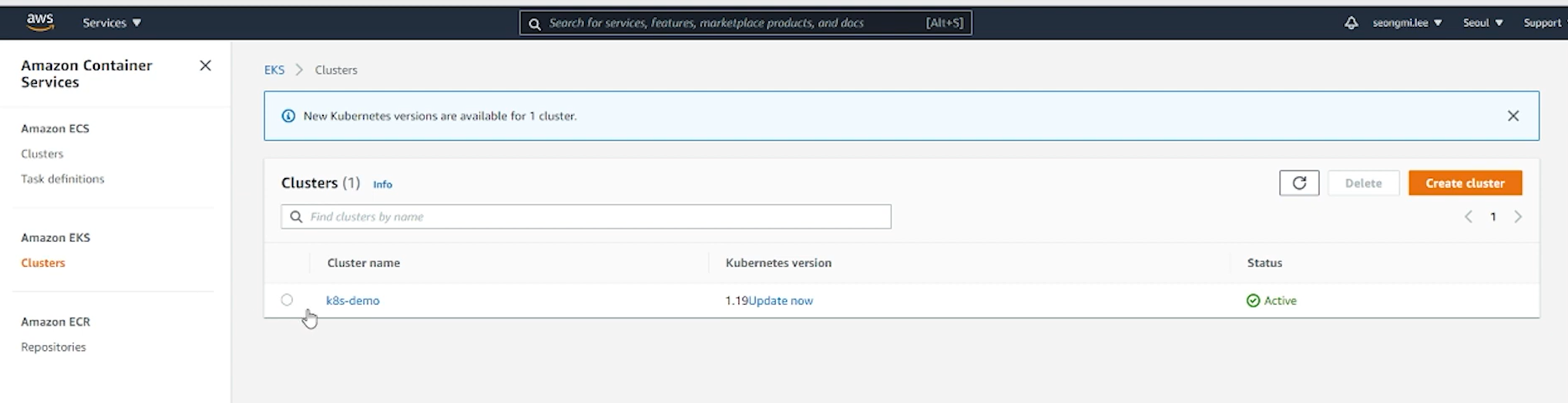The height and width of the screenshot is (403, 1568).
Task: Click the top search bar magnifier icon
Action: [x=534, y=24]
